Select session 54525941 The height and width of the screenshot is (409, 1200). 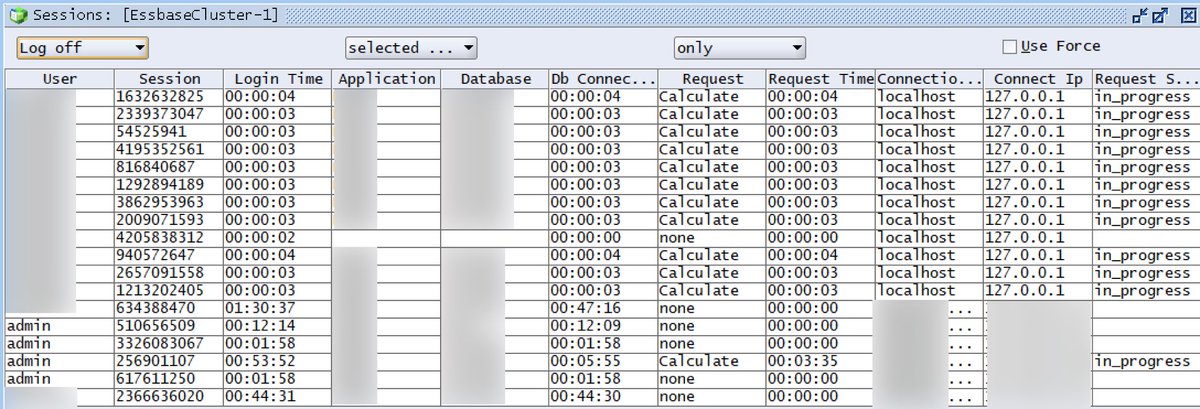coord(151,132)
